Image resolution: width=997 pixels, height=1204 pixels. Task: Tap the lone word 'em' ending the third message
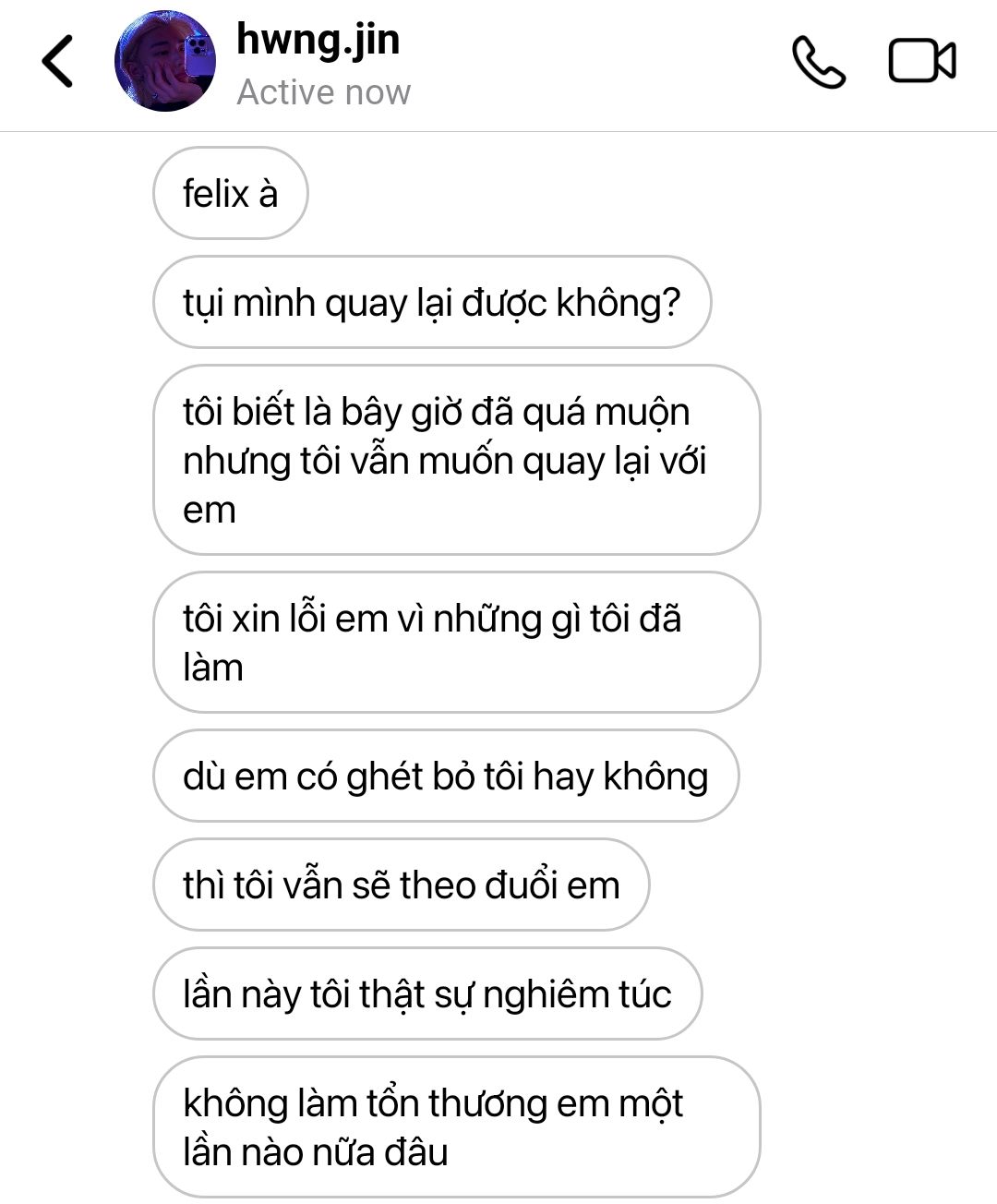click(x=210, y=511)
